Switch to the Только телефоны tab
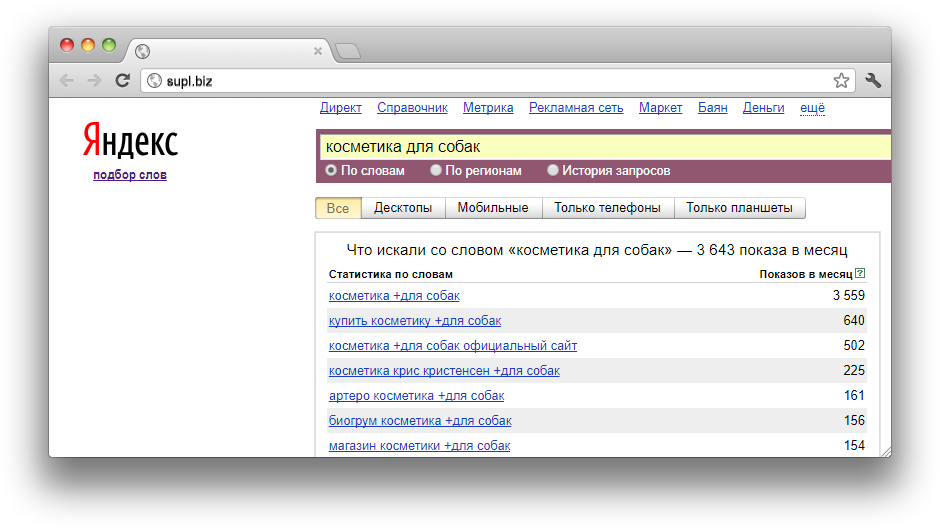 pos(607,208)
